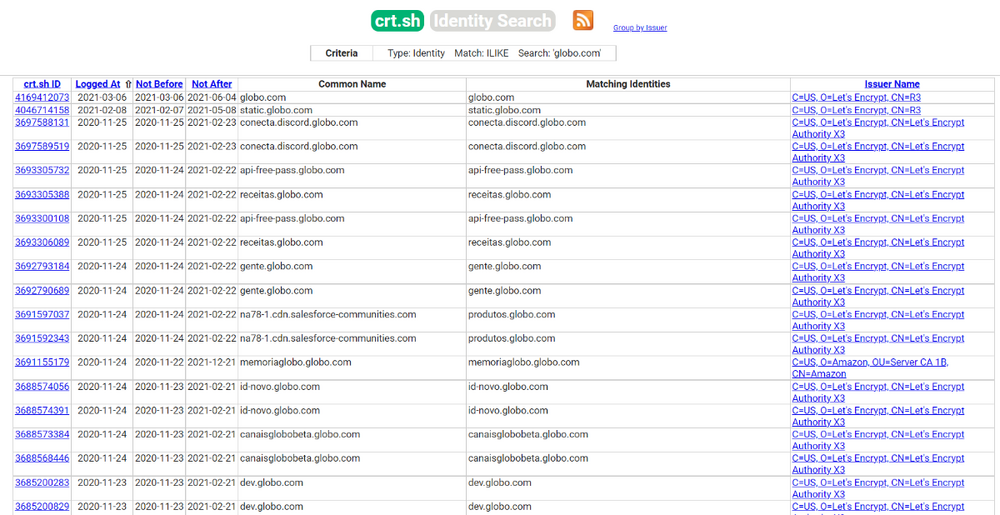1000x515 pixels.
Task: Open certificate ID 3697589519
Action: point(42,147)
